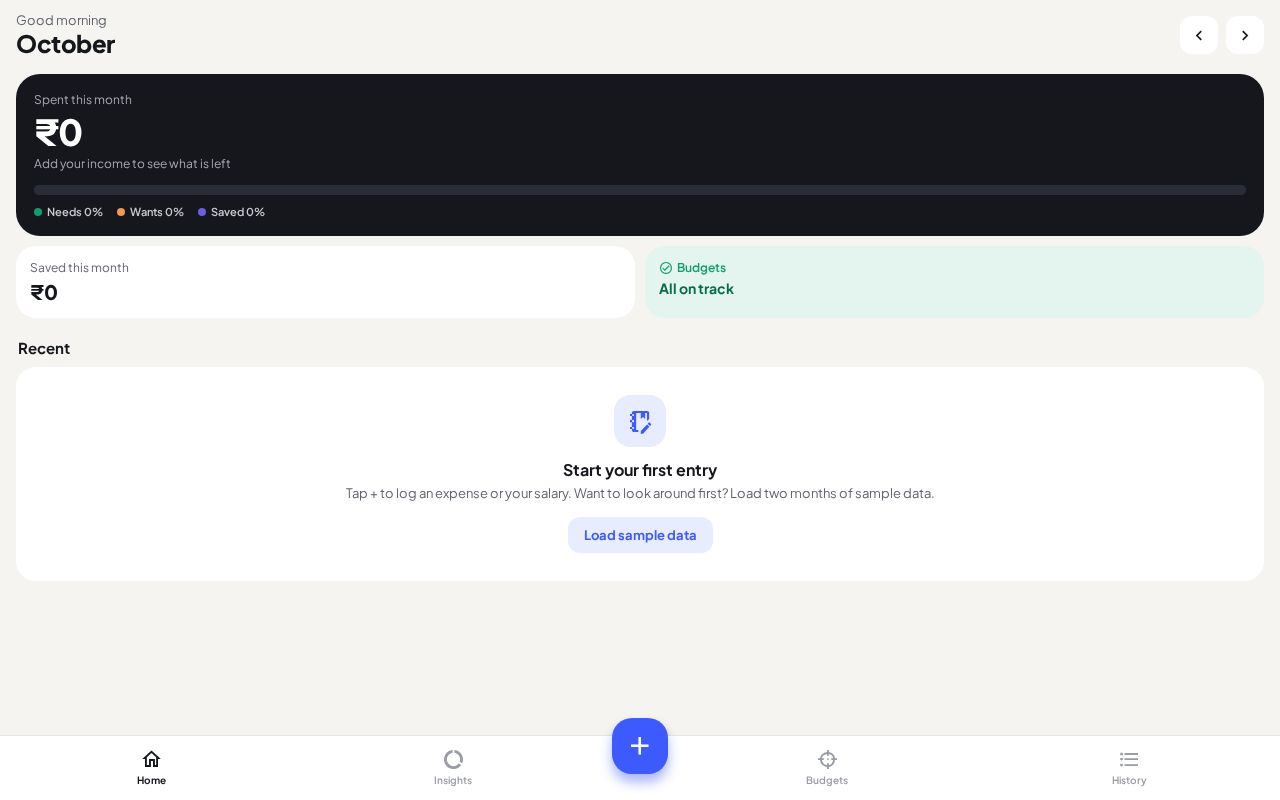This screenshot has width=1280, height=800.
Task: Go to the next month with right chevron
Action: coord(1245,35)
